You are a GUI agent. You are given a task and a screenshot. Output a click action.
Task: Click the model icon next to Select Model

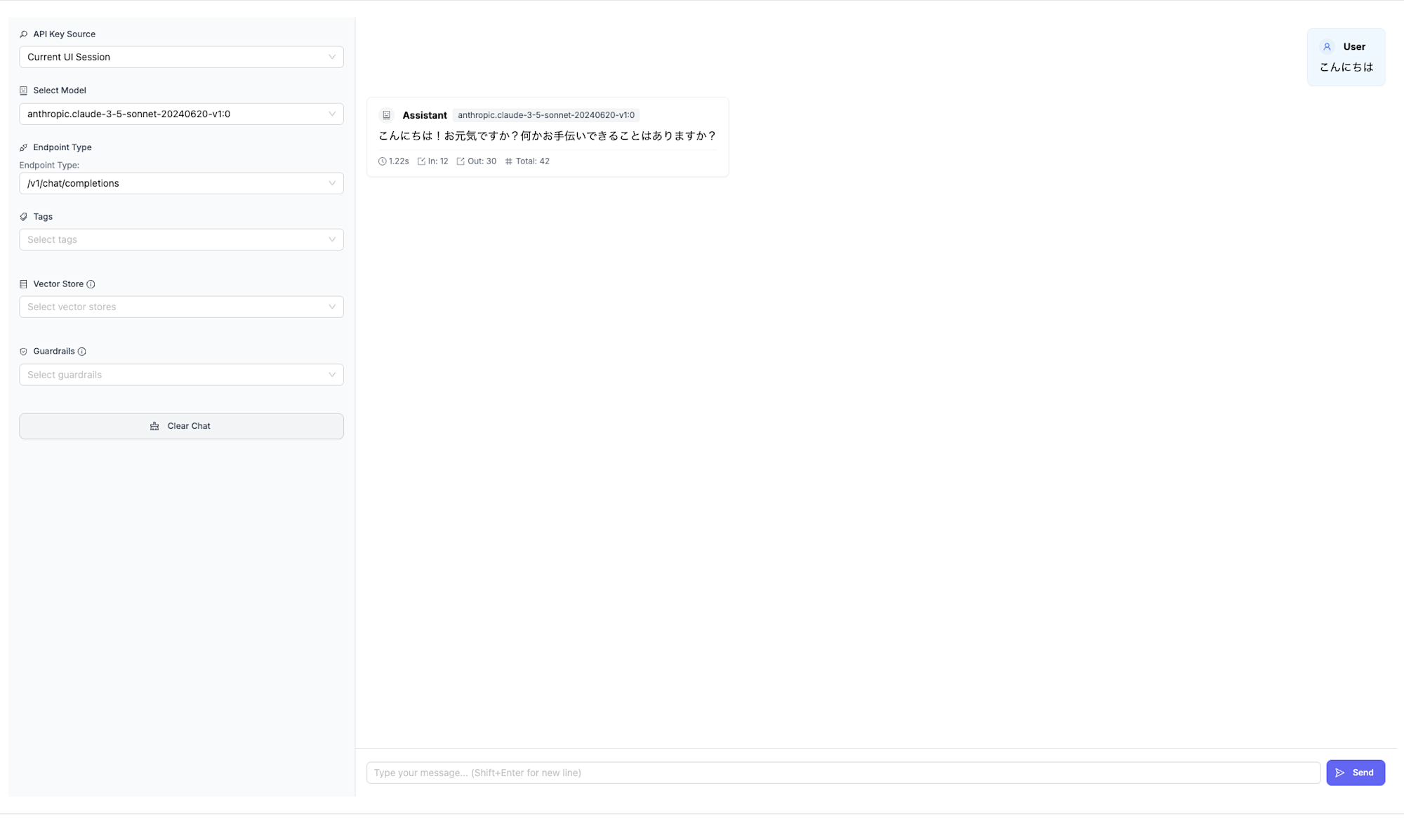[x=23, y=91]
